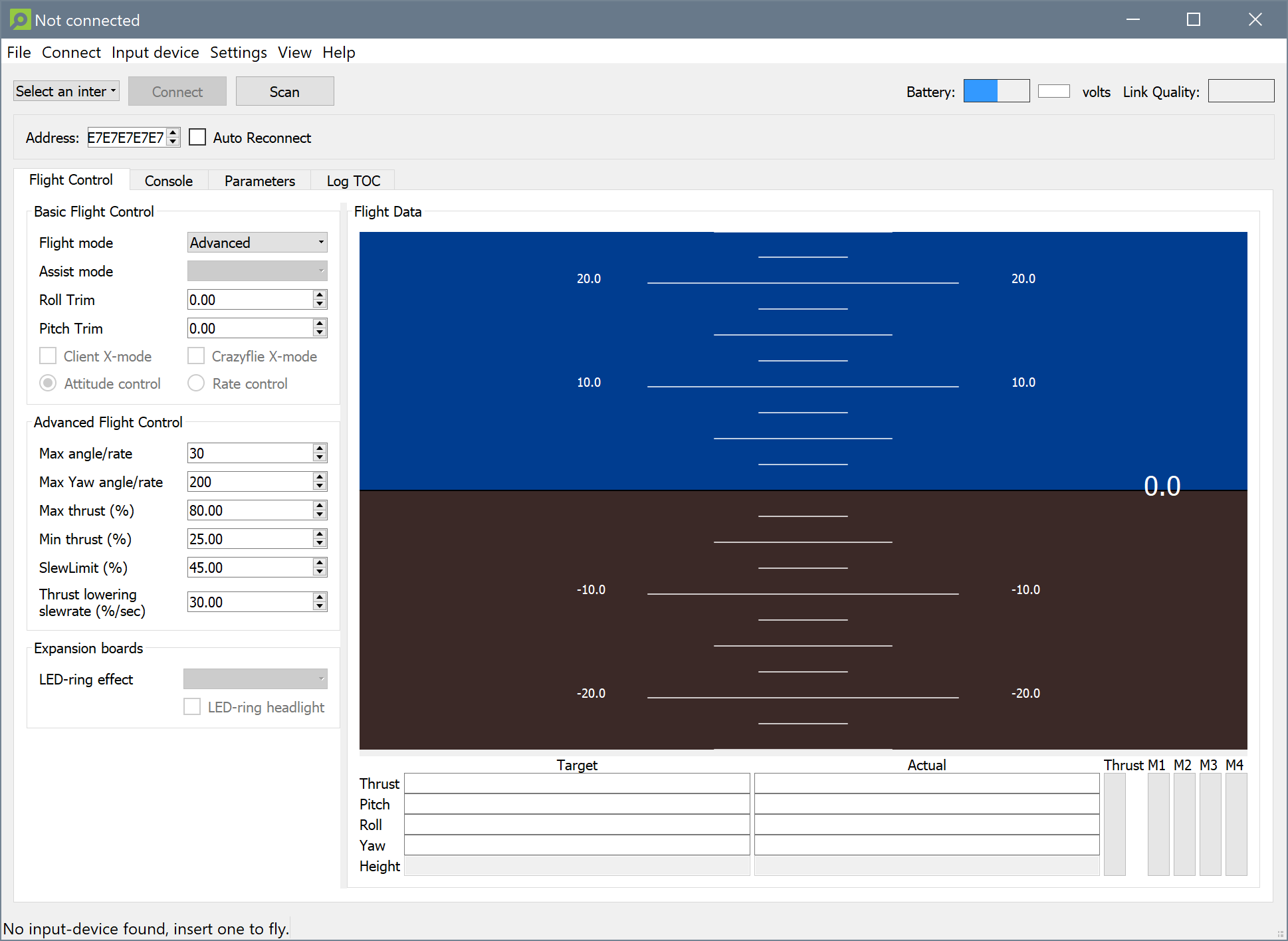Open the Parameters tab
Screen dimensions: 1288x941
(258, 181)
